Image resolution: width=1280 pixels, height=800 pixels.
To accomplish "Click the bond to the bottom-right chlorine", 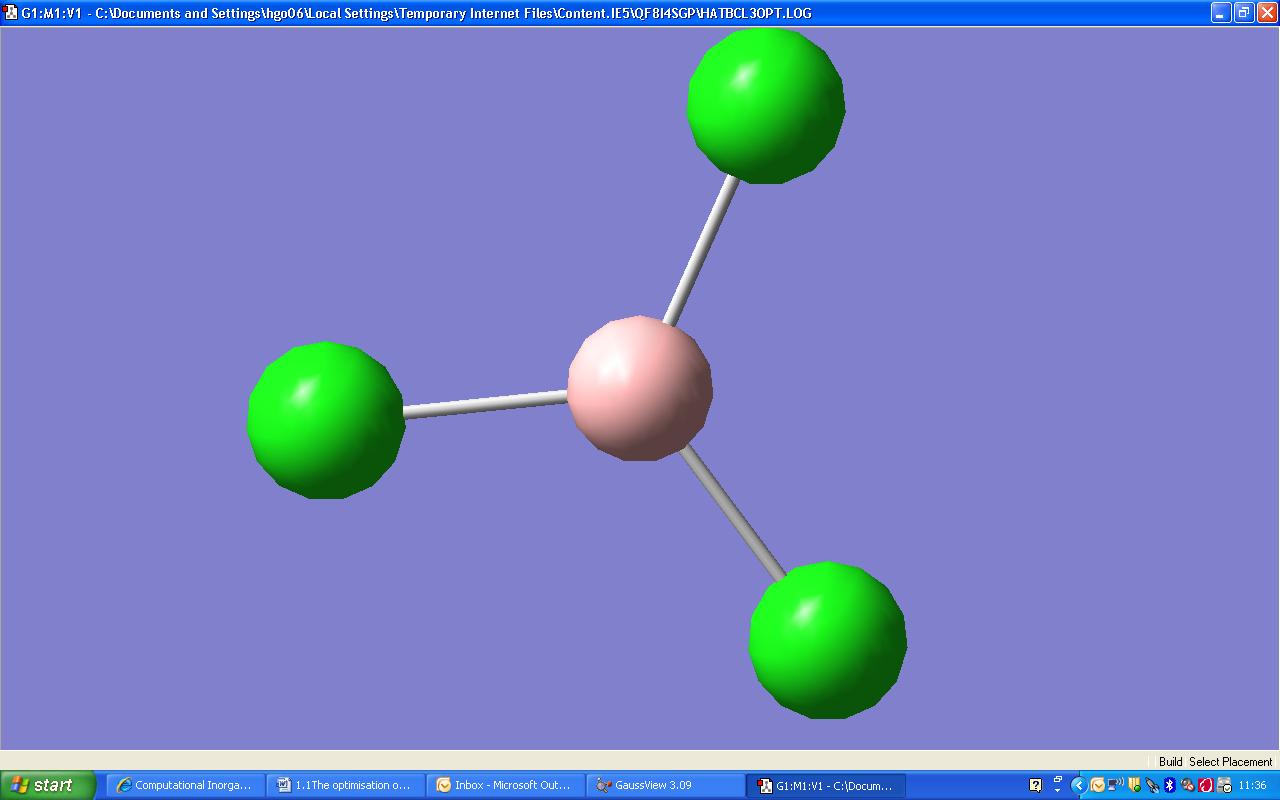I will click(x=733, y=513).
